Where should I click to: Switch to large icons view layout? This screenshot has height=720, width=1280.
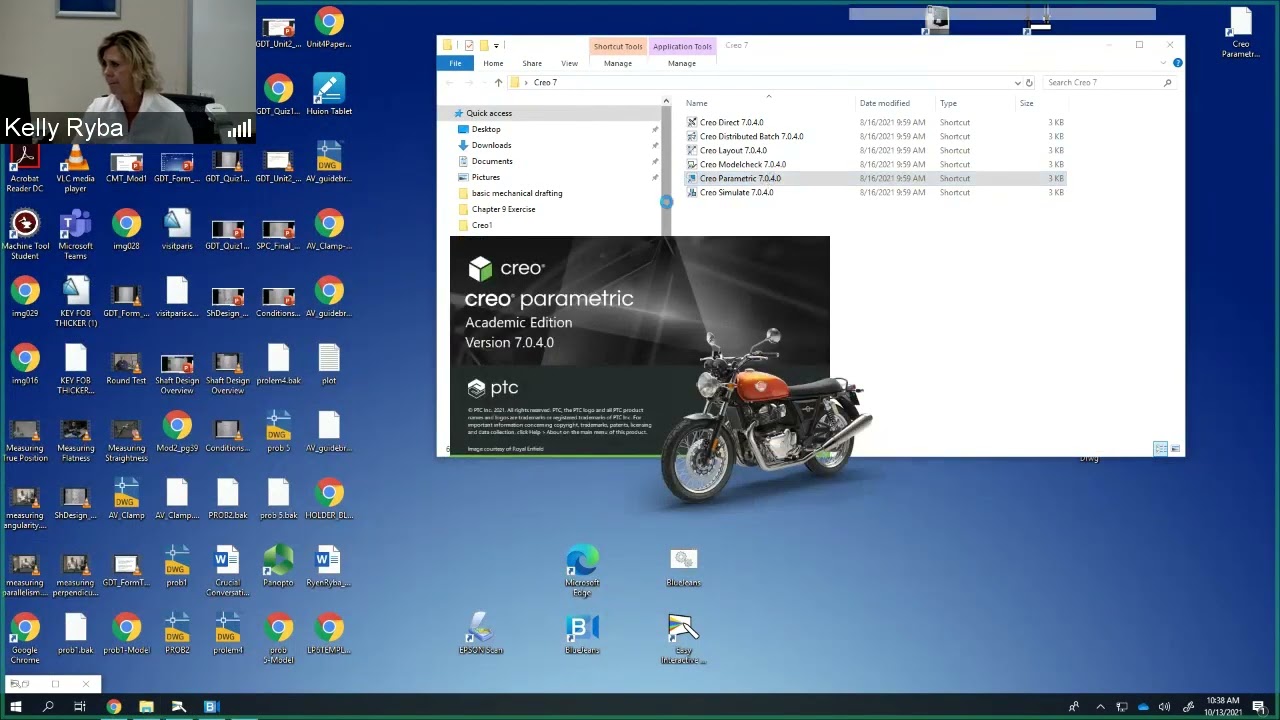[x=1175, y=449]
